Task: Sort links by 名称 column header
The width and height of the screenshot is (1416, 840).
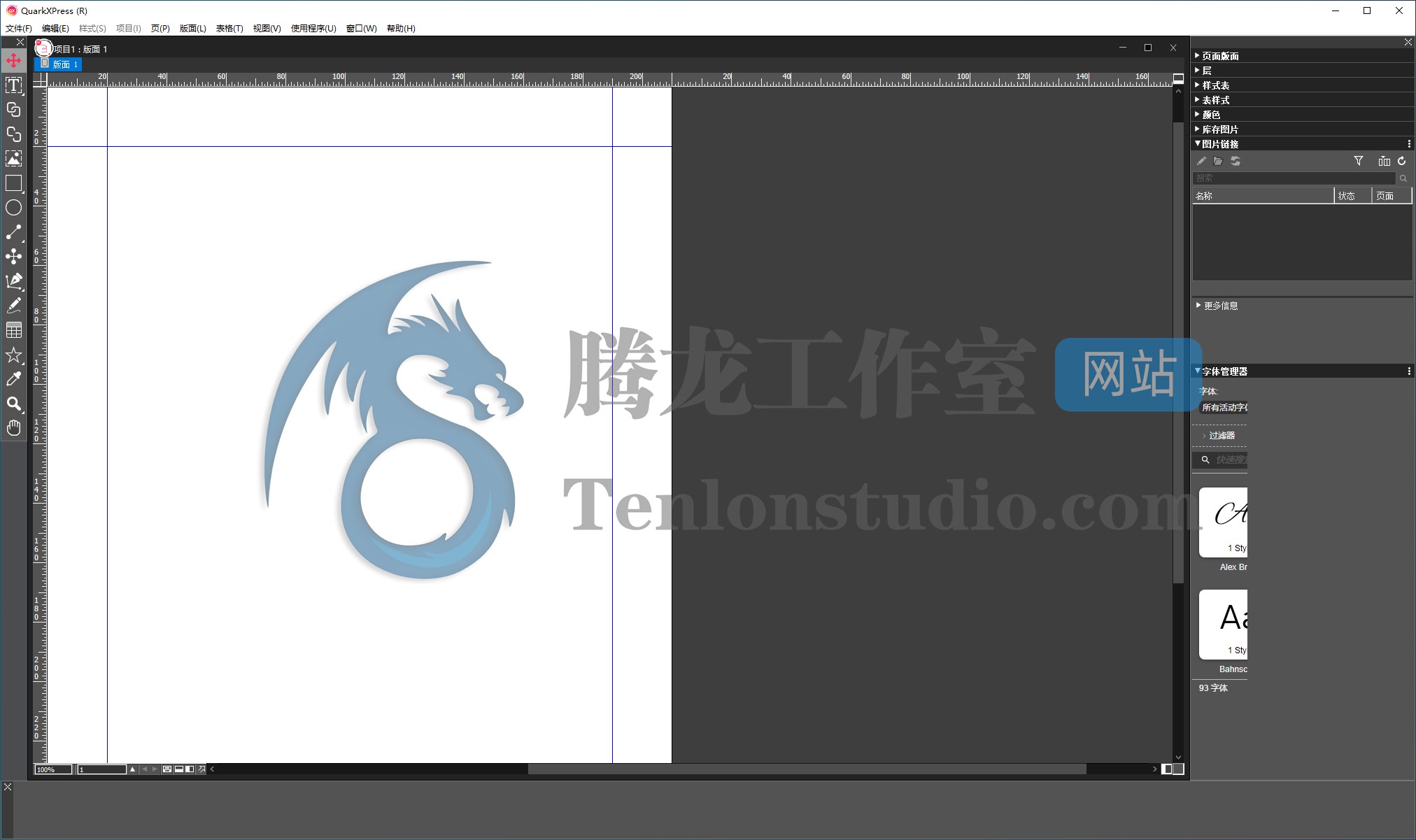Action: pyautogui.click(x=1263, y=196)
